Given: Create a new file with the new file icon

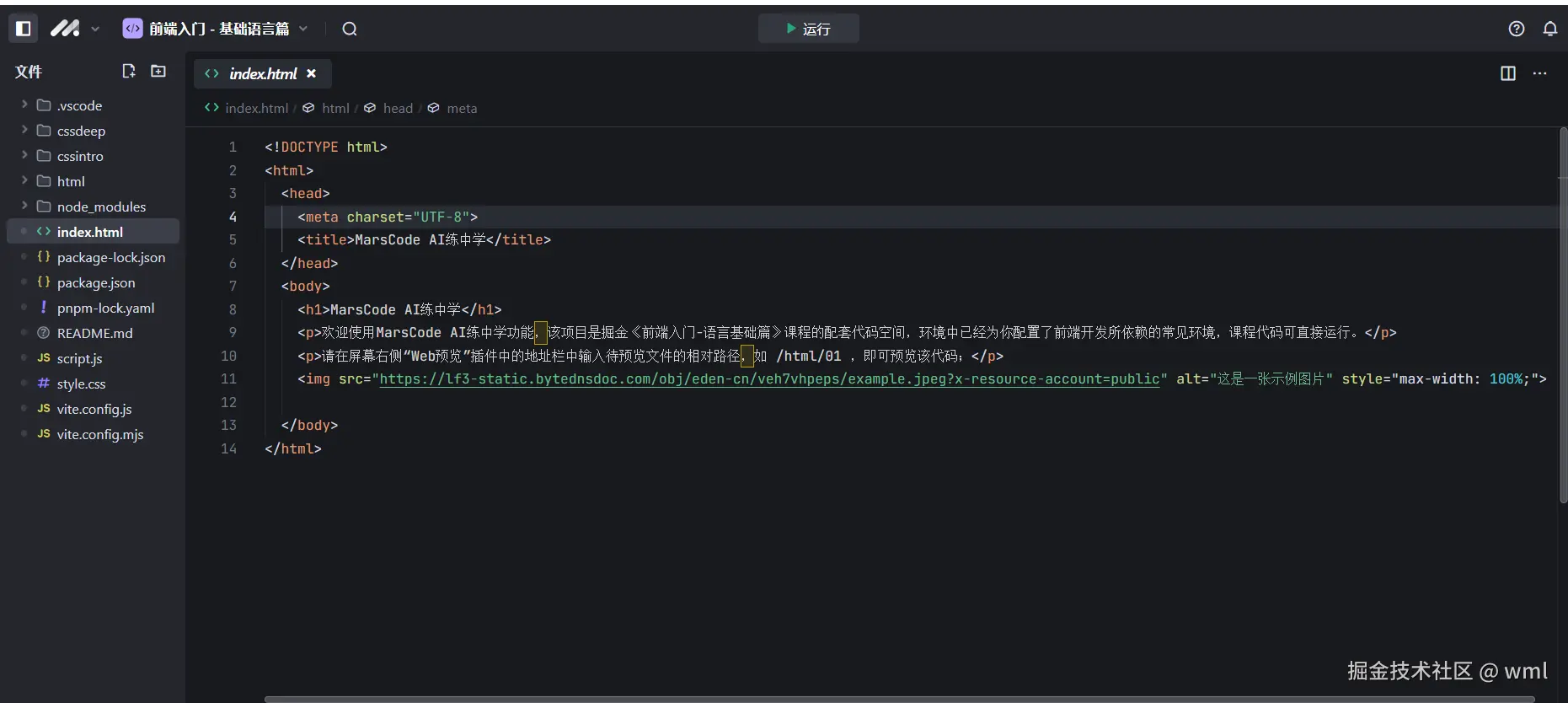Looking at the screenshot, I should [129, 71].
